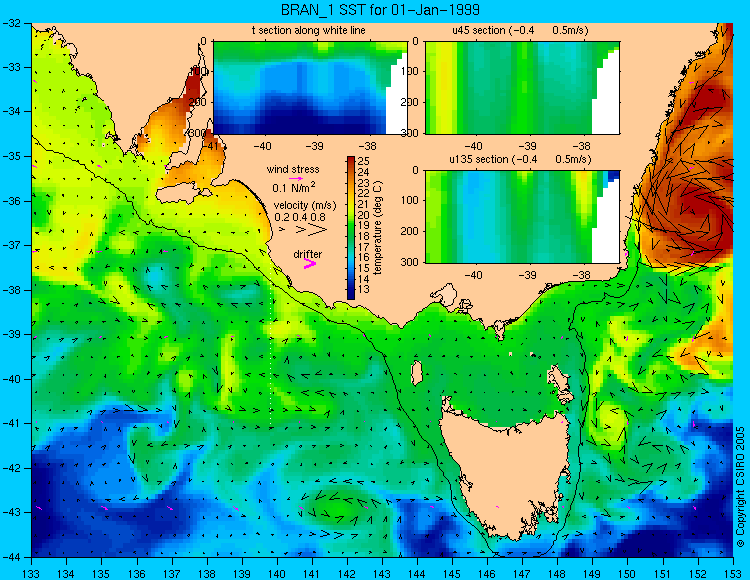
Task: Open the u45 section velocity inset plot
Action: click(x=522, y=88)
